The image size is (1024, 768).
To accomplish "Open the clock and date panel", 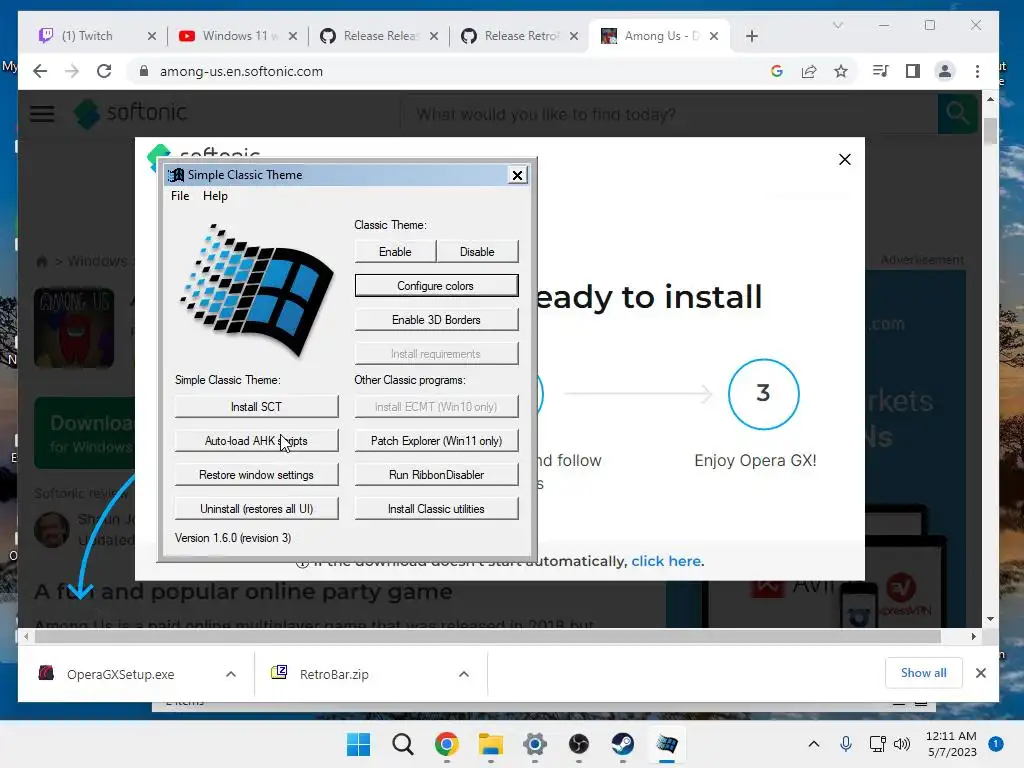I will (952, 744).
